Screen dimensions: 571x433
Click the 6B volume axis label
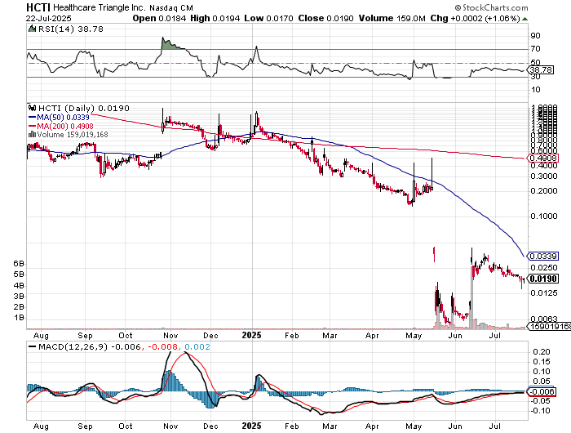[x=19, y=263]
